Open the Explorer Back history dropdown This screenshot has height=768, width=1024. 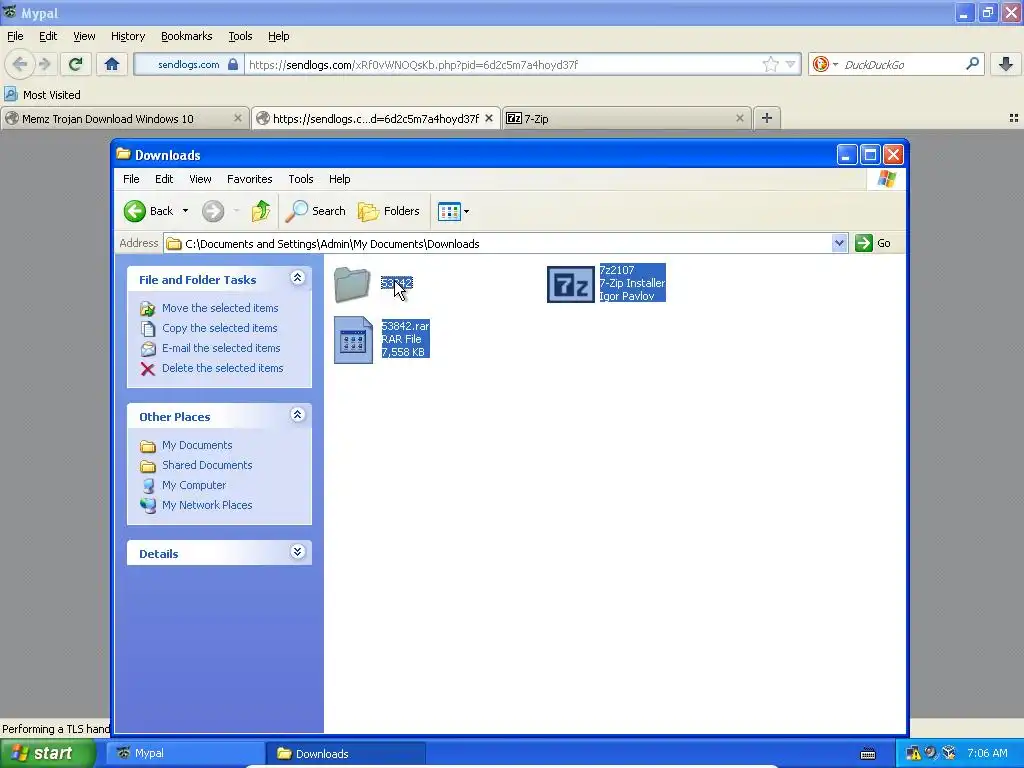pyautogui.click(x=185, y=211)
